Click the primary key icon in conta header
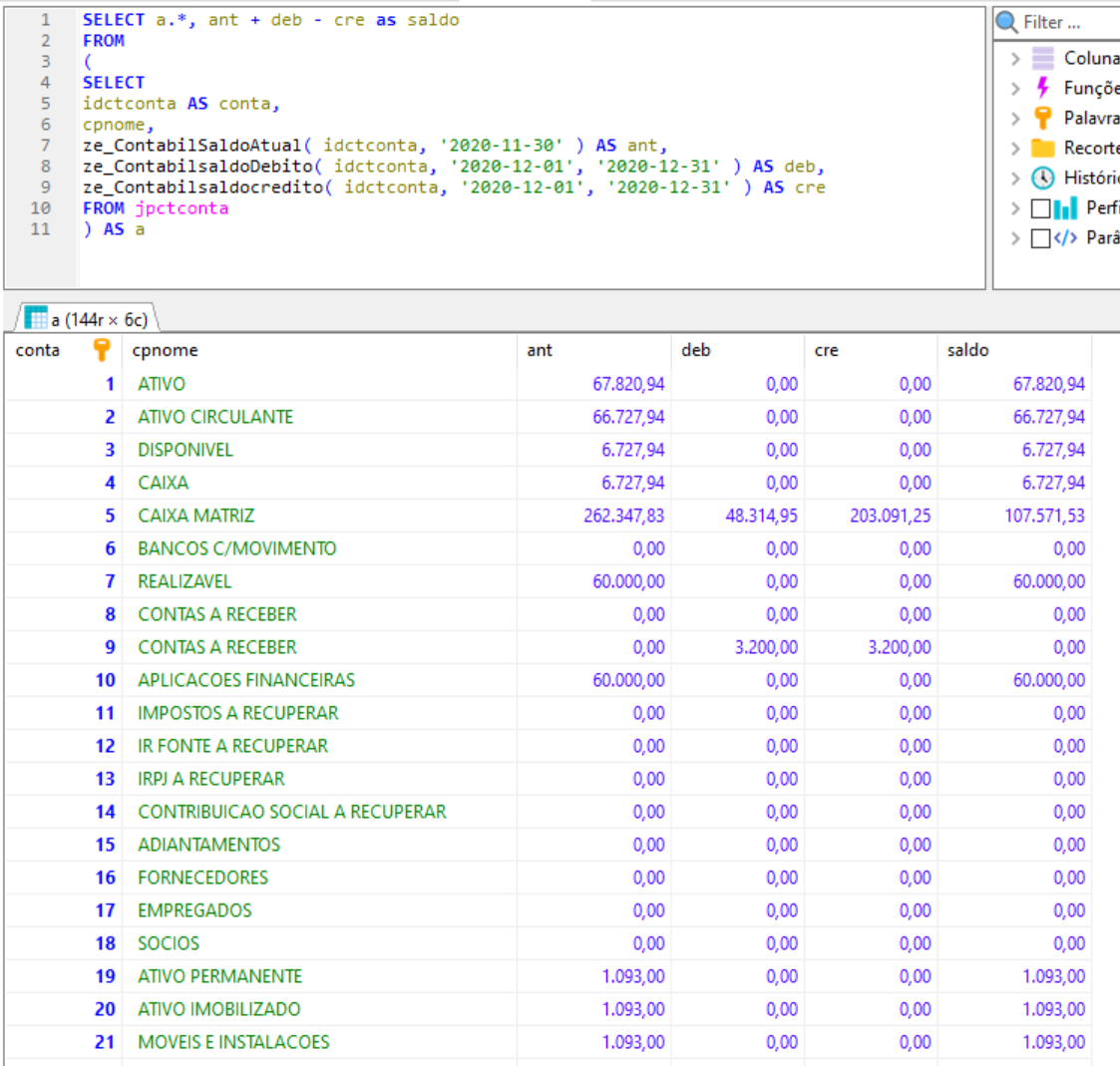The image size is (1120, 1066). coord(101,350)
